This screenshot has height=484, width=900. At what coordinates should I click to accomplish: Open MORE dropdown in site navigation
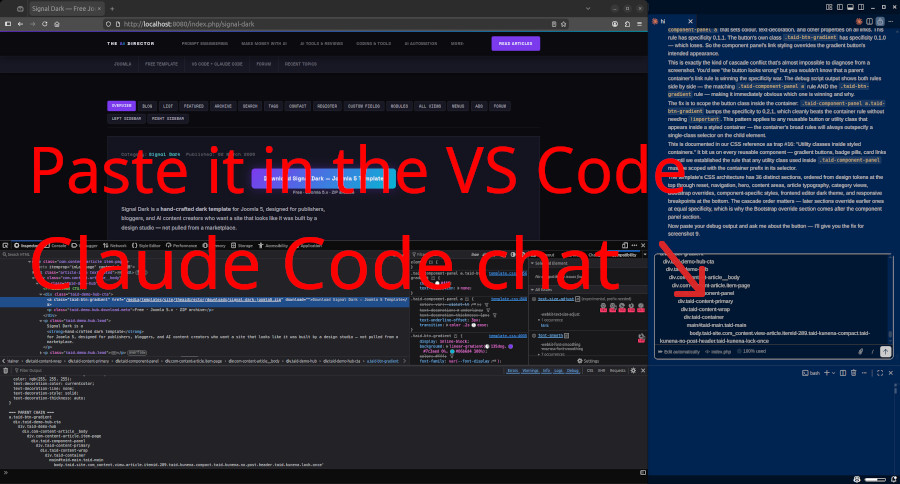click(x=457, y=44)
